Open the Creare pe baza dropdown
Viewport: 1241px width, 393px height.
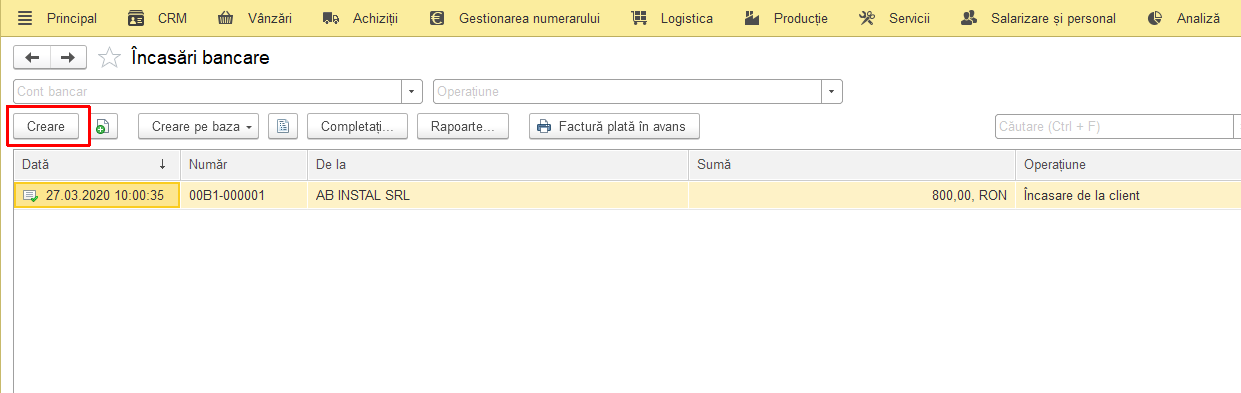(x=199, y=126)
